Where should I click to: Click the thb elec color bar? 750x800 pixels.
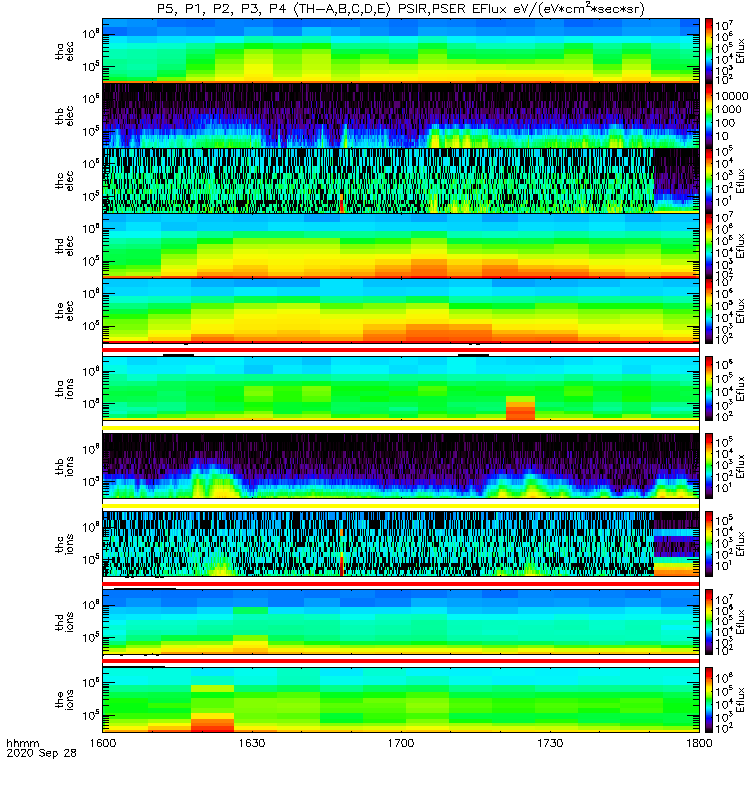click(x=709, y=116)
